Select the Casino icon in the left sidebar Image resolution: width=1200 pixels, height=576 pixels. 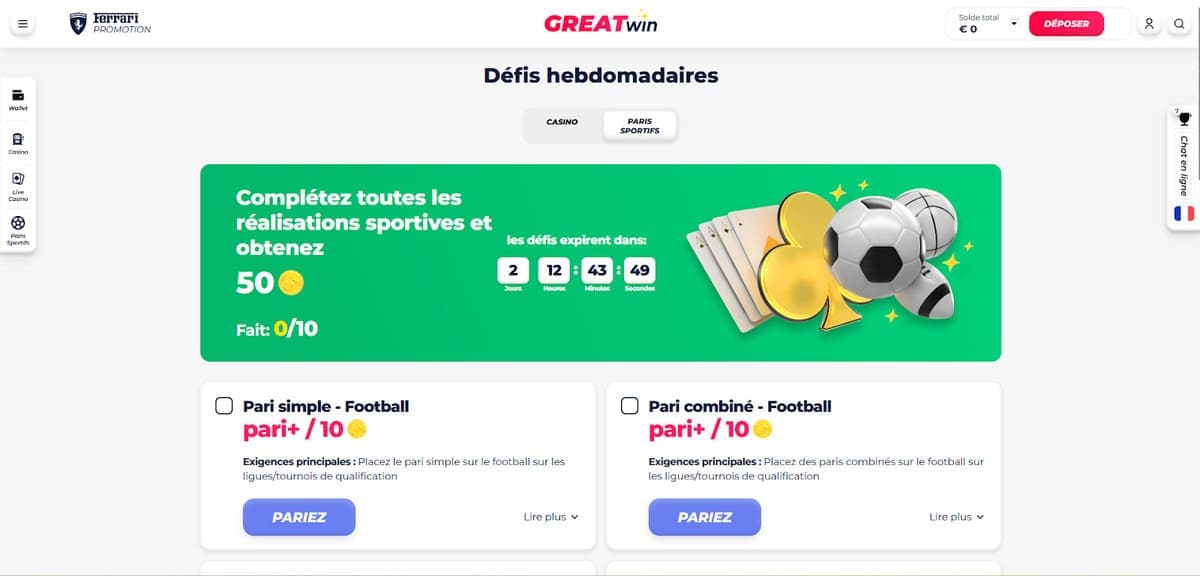point(18,143)
